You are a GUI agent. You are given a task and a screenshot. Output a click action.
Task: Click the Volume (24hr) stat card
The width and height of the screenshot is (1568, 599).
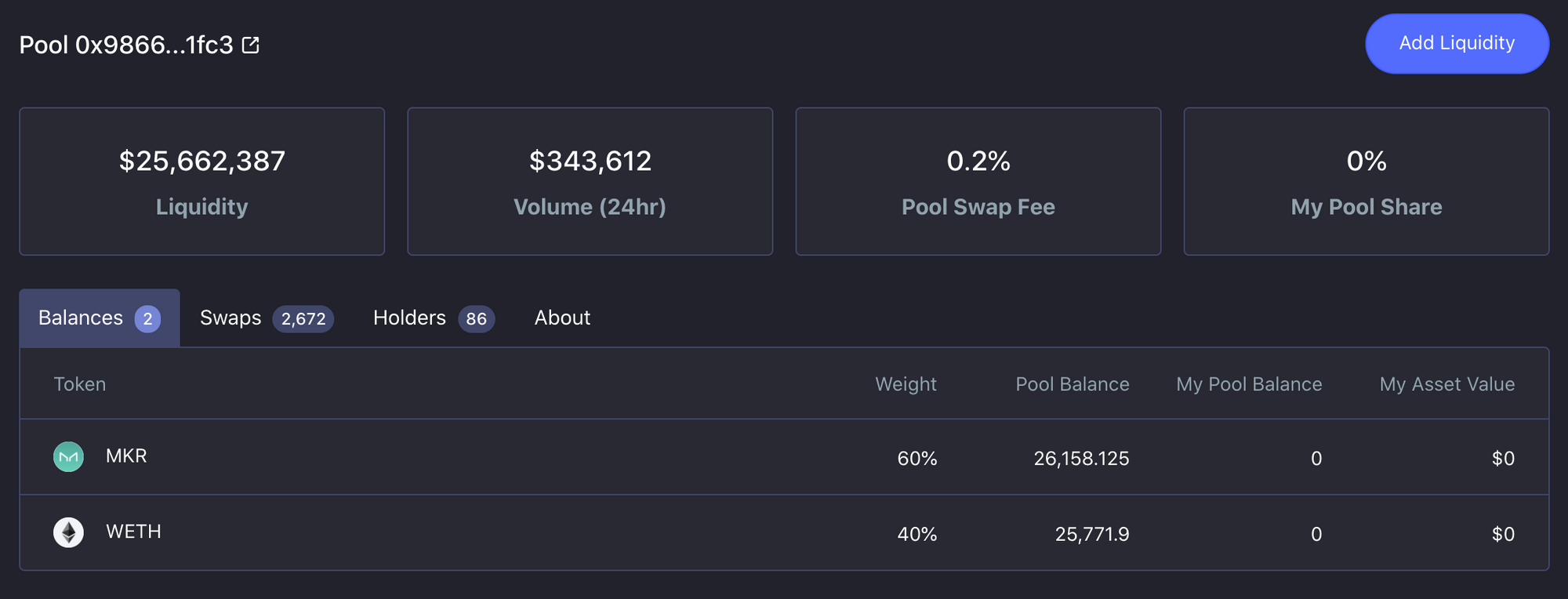pyautogui.click(x=590, y=181)
